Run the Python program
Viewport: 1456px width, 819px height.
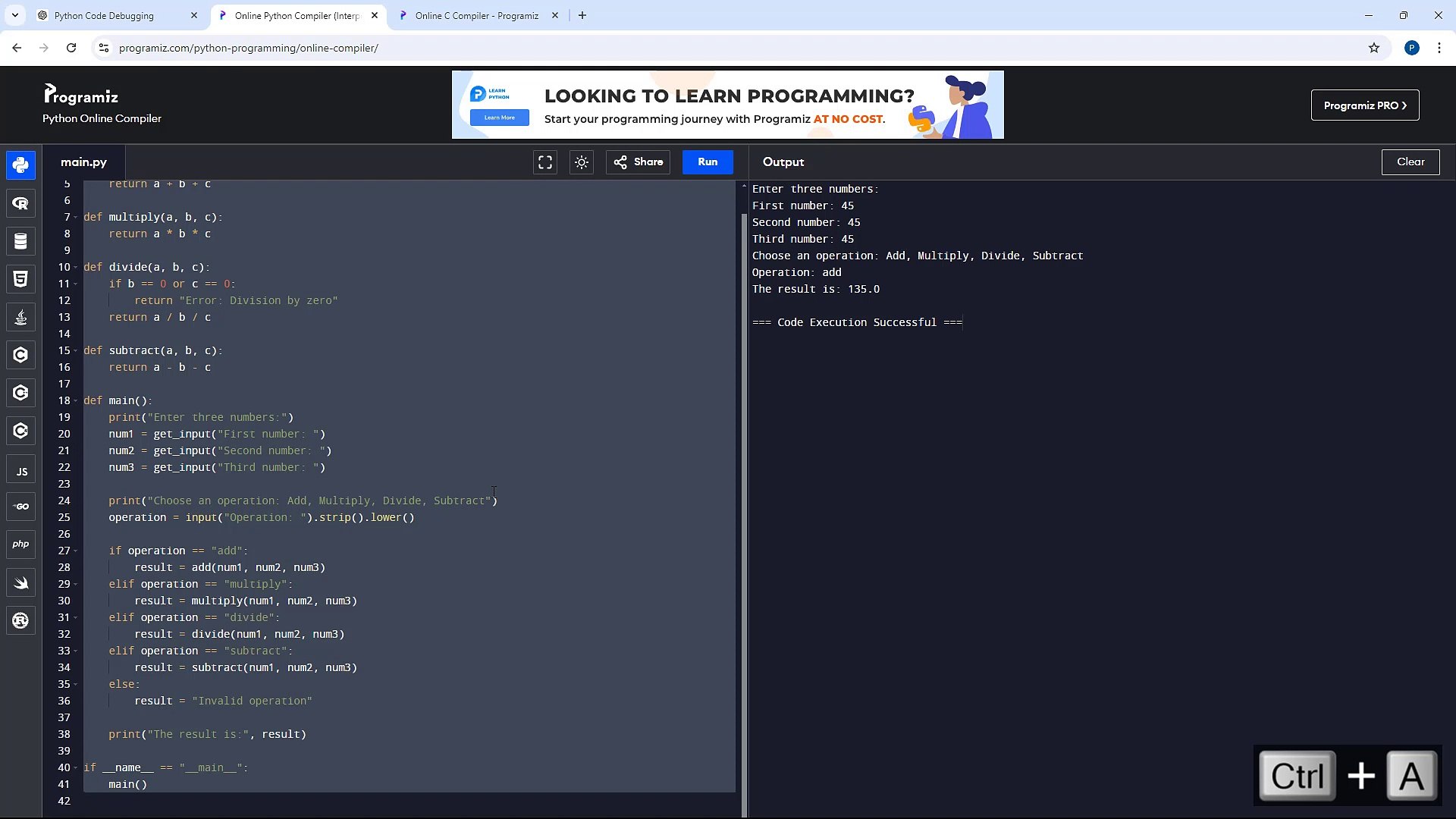(x=707, y=162)
